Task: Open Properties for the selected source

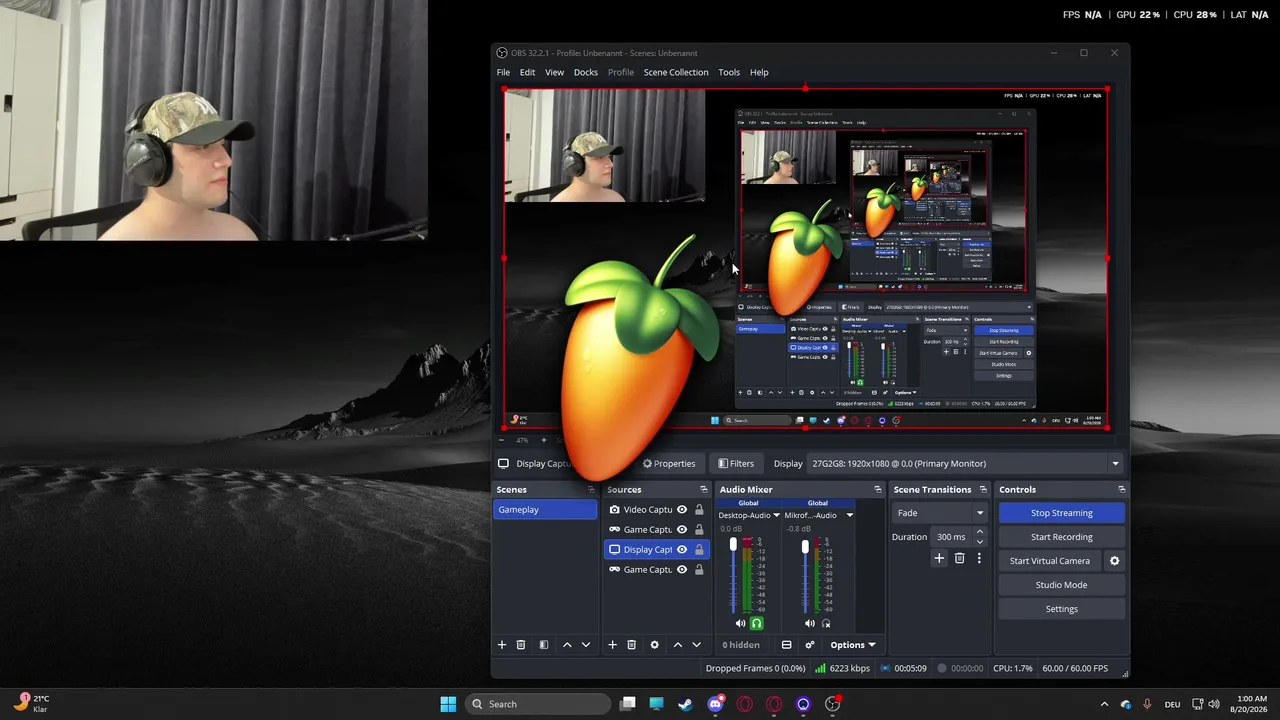Action: 669,464
